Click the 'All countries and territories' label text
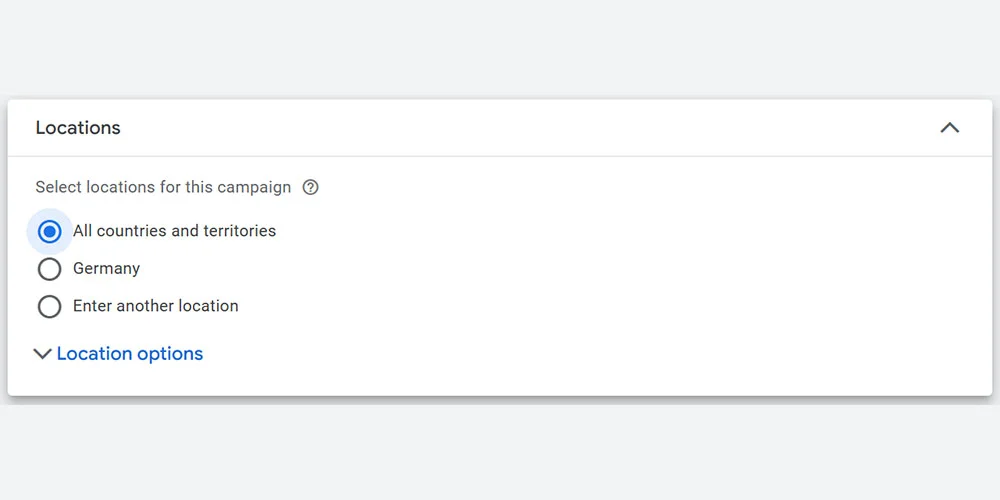 (174, 231)
